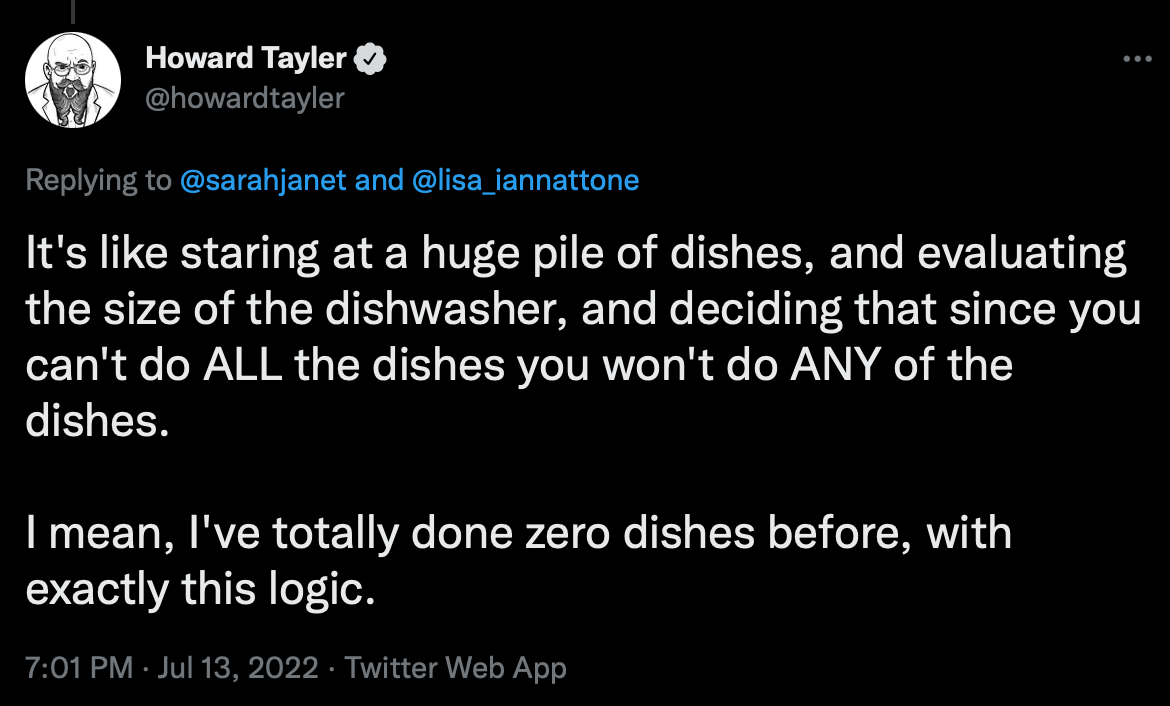Open the Twitter Web App source link
Viewport: 1170px width, 706px height.
click(456, 668)
